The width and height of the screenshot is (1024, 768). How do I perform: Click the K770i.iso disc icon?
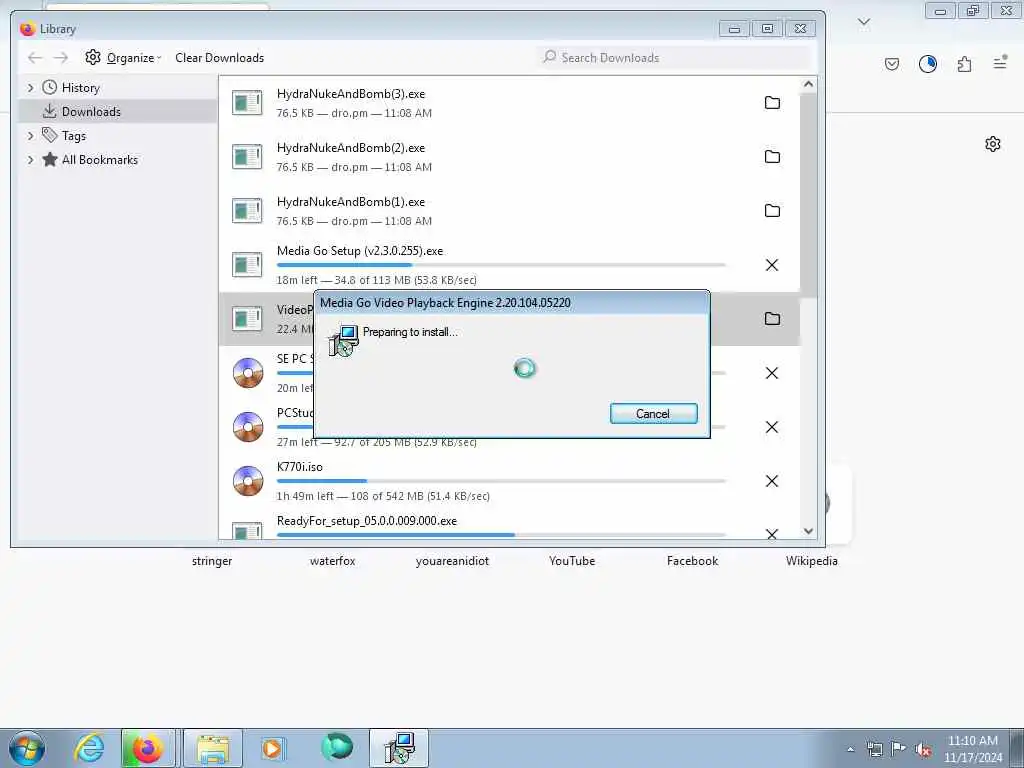coord(248,481)
